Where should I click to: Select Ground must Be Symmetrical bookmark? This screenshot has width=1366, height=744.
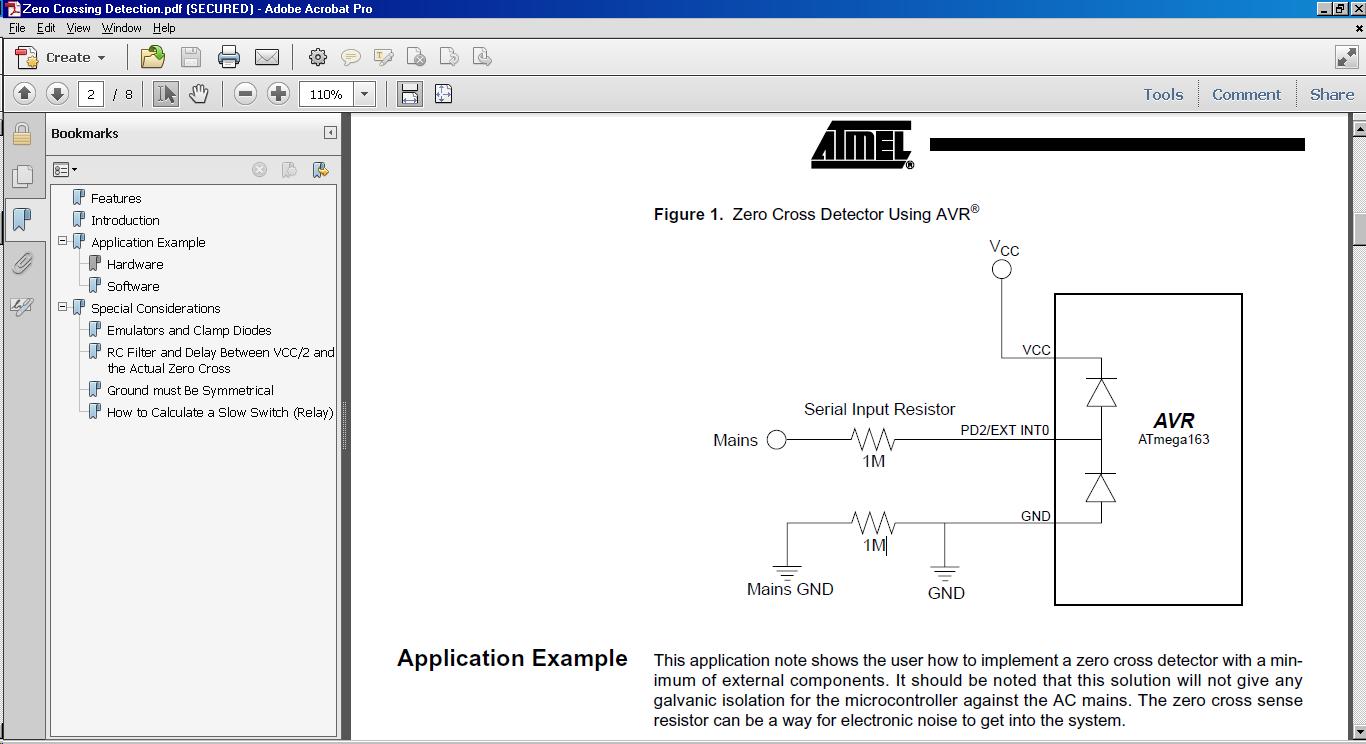point(190,390)
